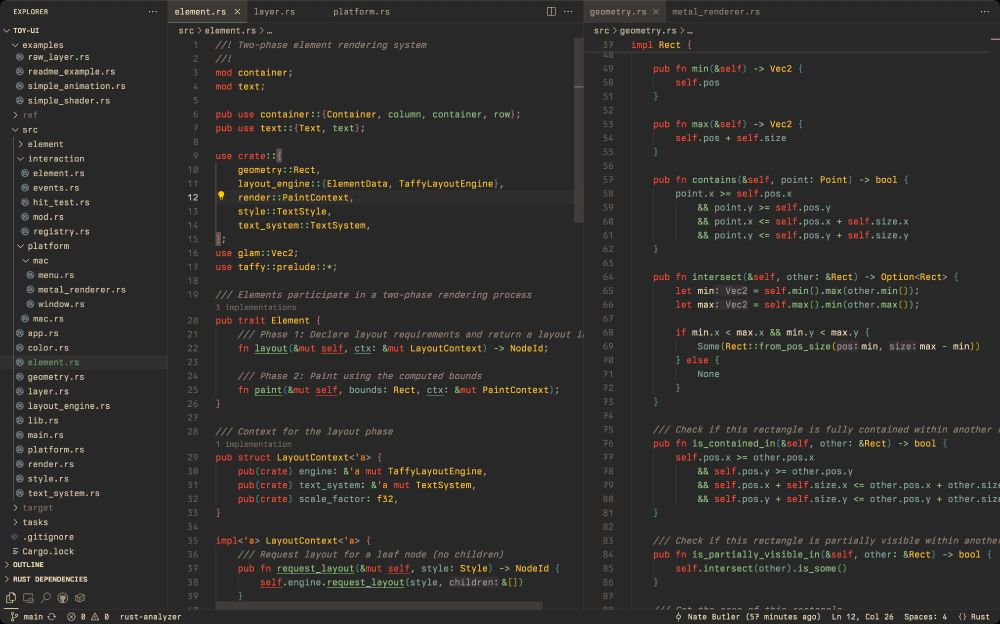The width and height of the screenshot is (1000, 624).
Task: Click the Rust file icon beside color.rs
Action: (x=20, y=348)
